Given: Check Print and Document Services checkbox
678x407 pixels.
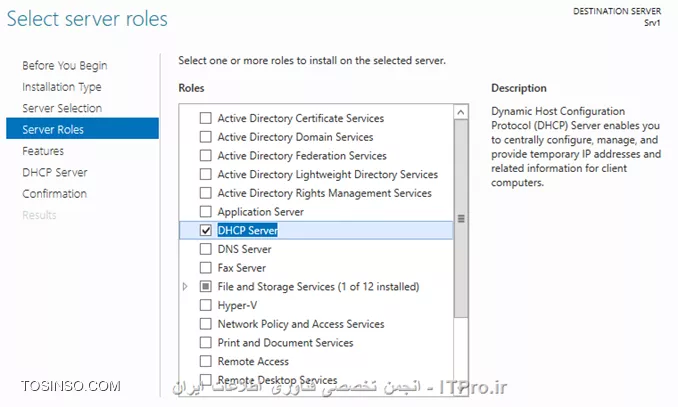Looking at the screenshot, I should [206, 343].
